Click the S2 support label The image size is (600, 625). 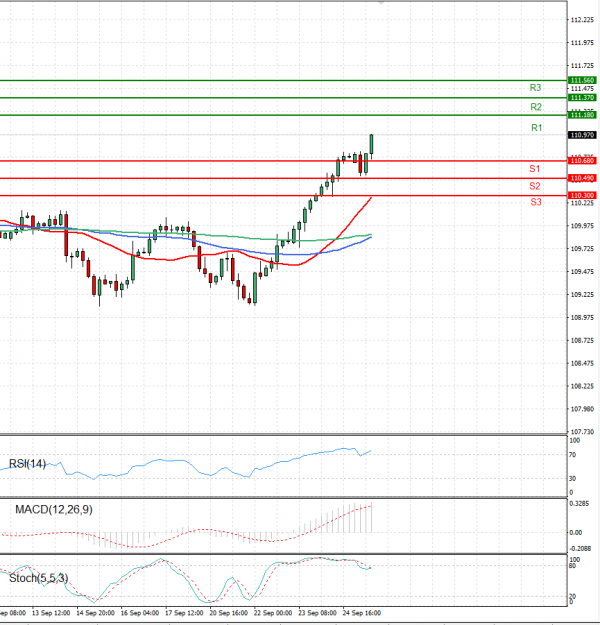tap(535, 186)
